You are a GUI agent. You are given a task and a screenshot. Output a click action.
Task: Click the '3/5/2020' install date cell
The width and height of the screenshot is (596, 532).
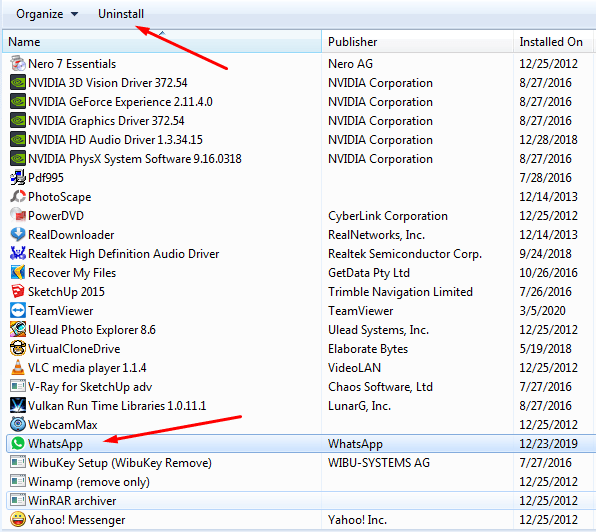click(542, 311)
